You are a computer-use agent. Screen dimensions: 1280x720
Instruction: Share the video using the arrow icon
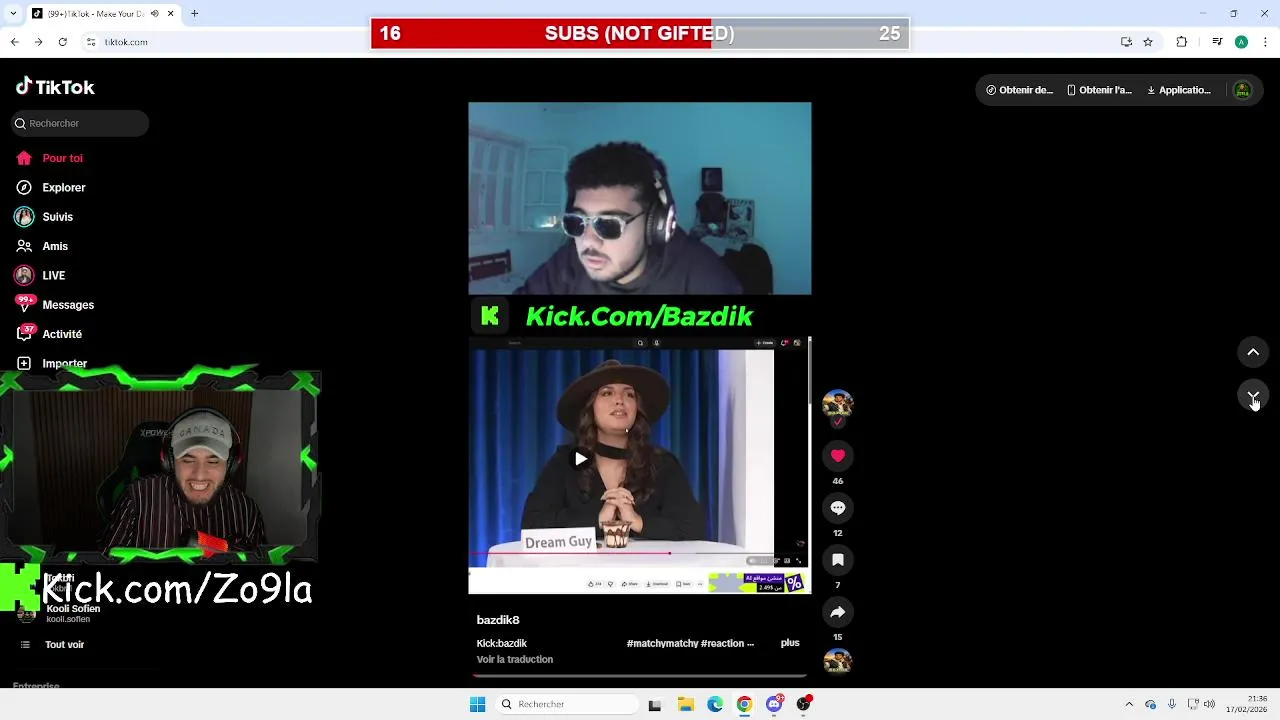click(x=838, y=612)
